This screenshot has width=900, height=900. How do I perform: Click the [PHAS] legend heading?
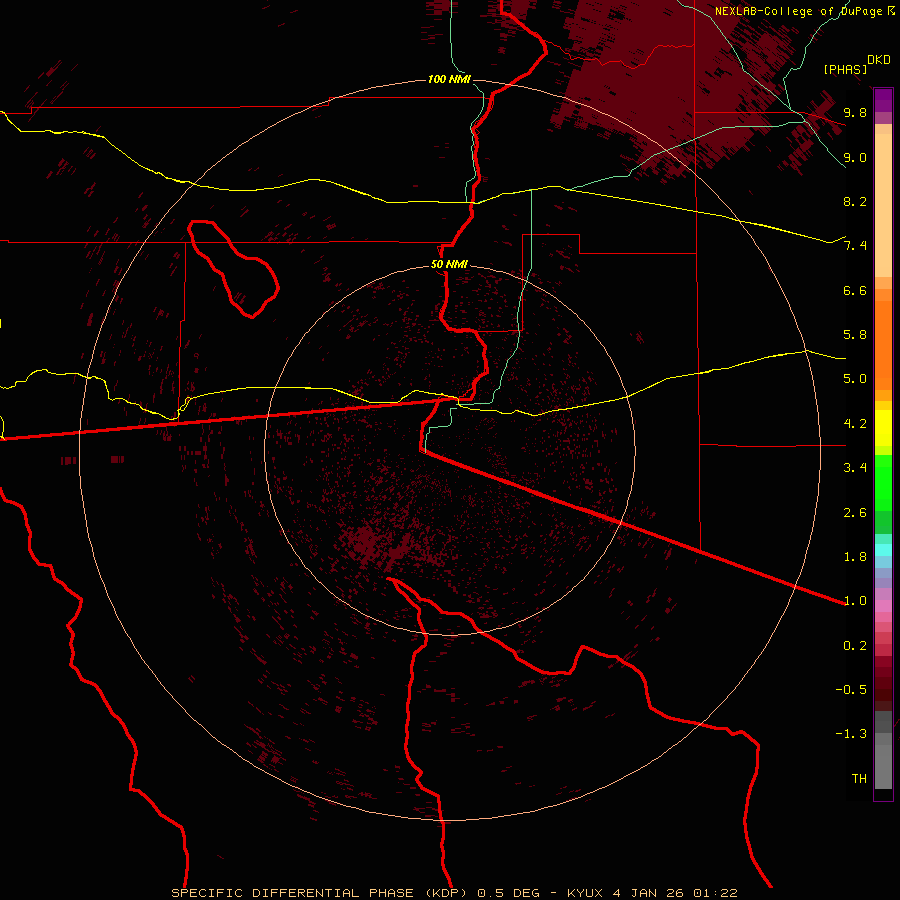tap(845, 69)
